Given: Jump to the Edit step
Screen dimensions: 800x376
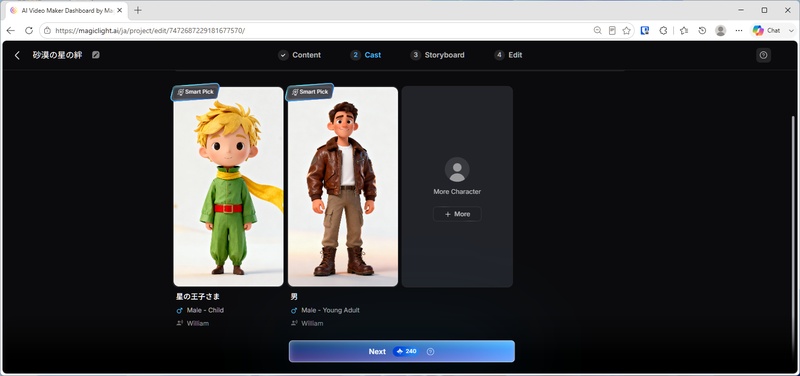Looking at the screenshot, I should [x=508, y=55].
